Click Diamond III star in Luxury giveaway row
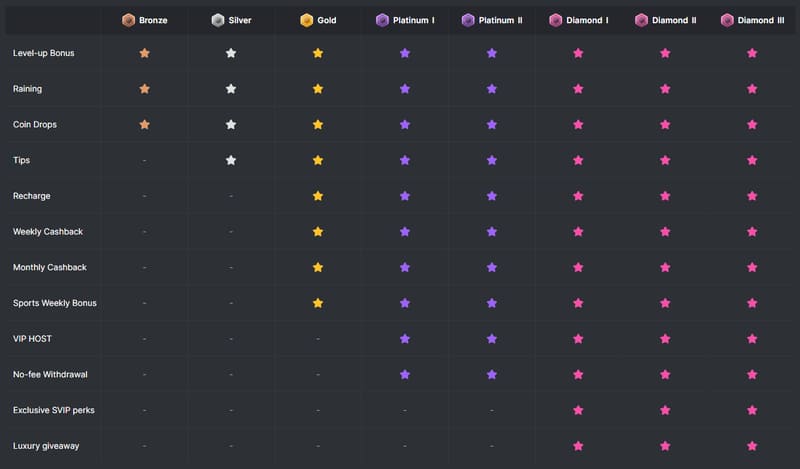Screen dimensions: 800x469 pos(752,446)
